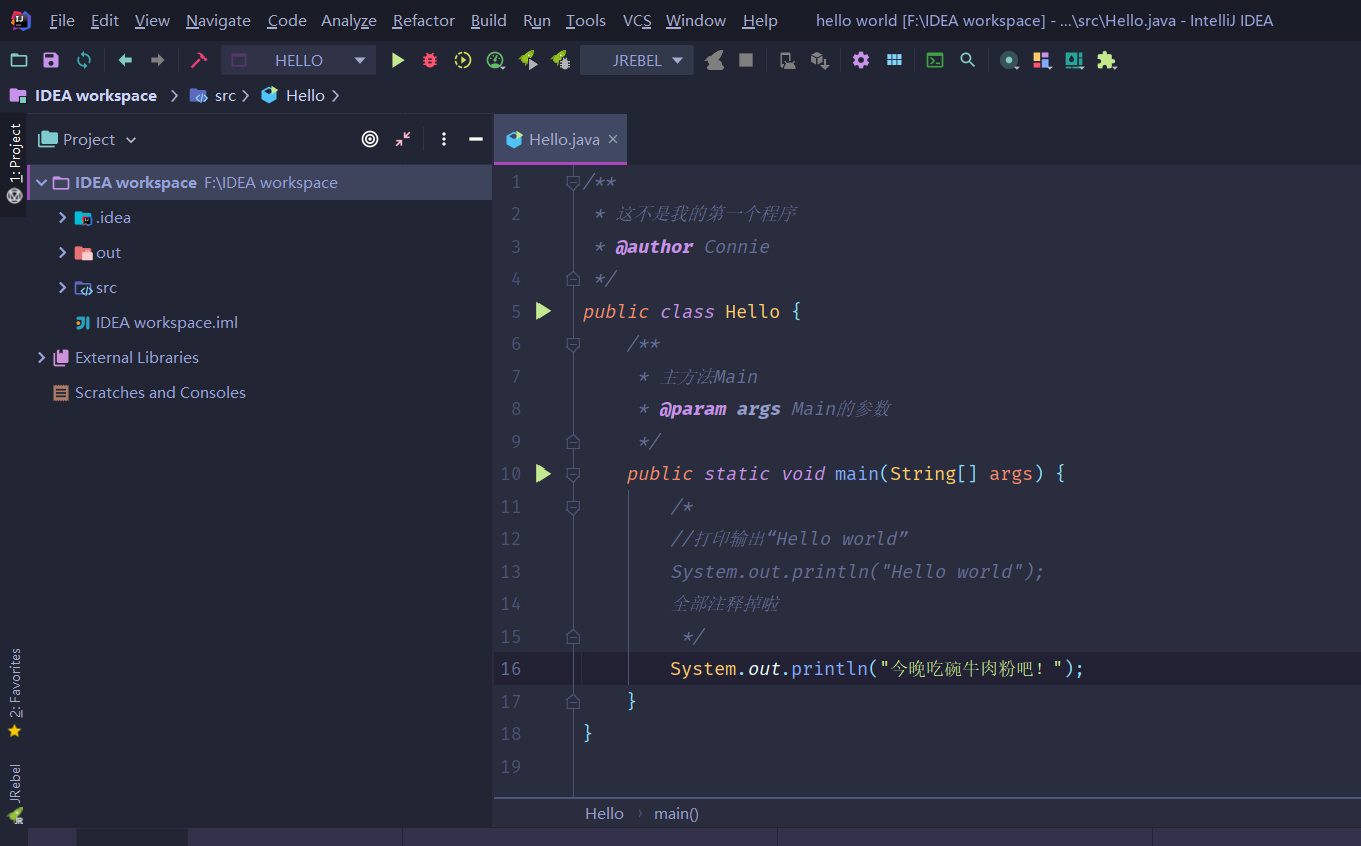Image resolution: width=1361 pixels, height=846 pixels.
Task: Click the Build project hammer icon
Action: click(198, 61)
